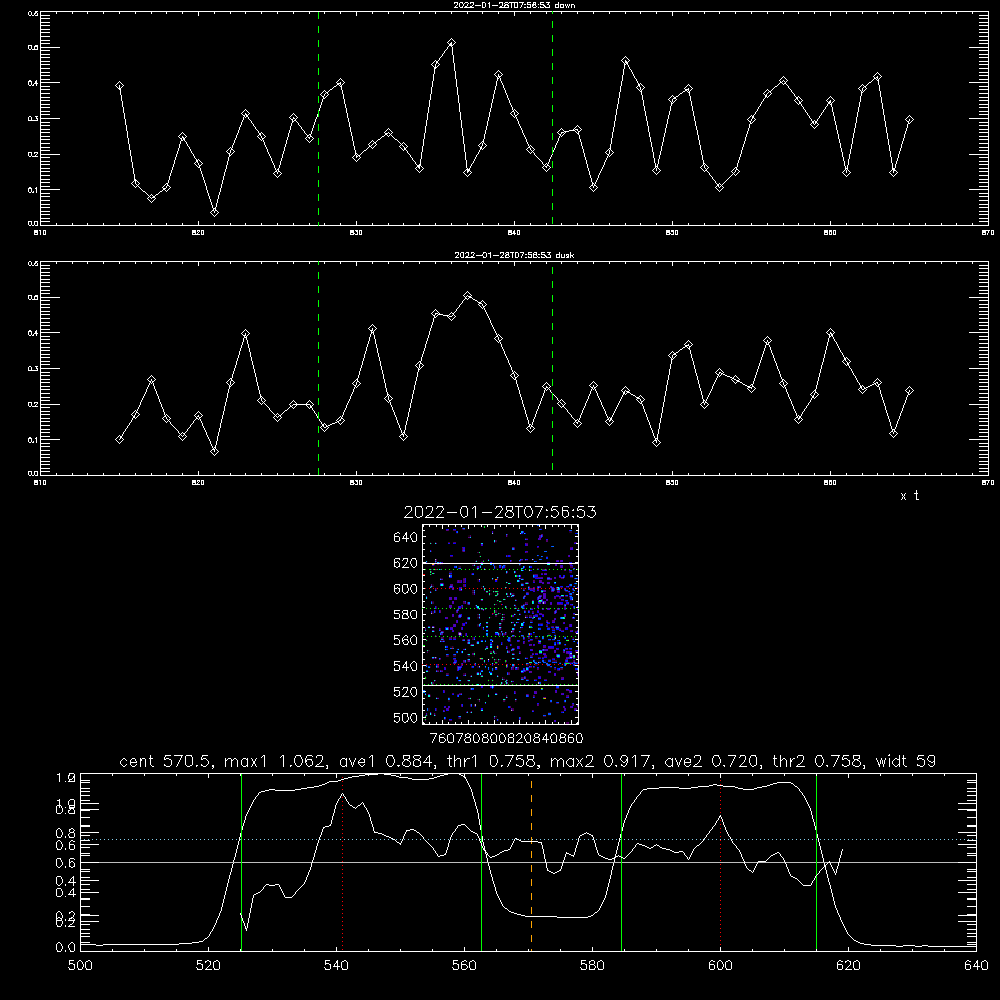The image size is (1000, 1000).
Task: Click the right green dashed line in the dusk plot
Action: [552, 369]
